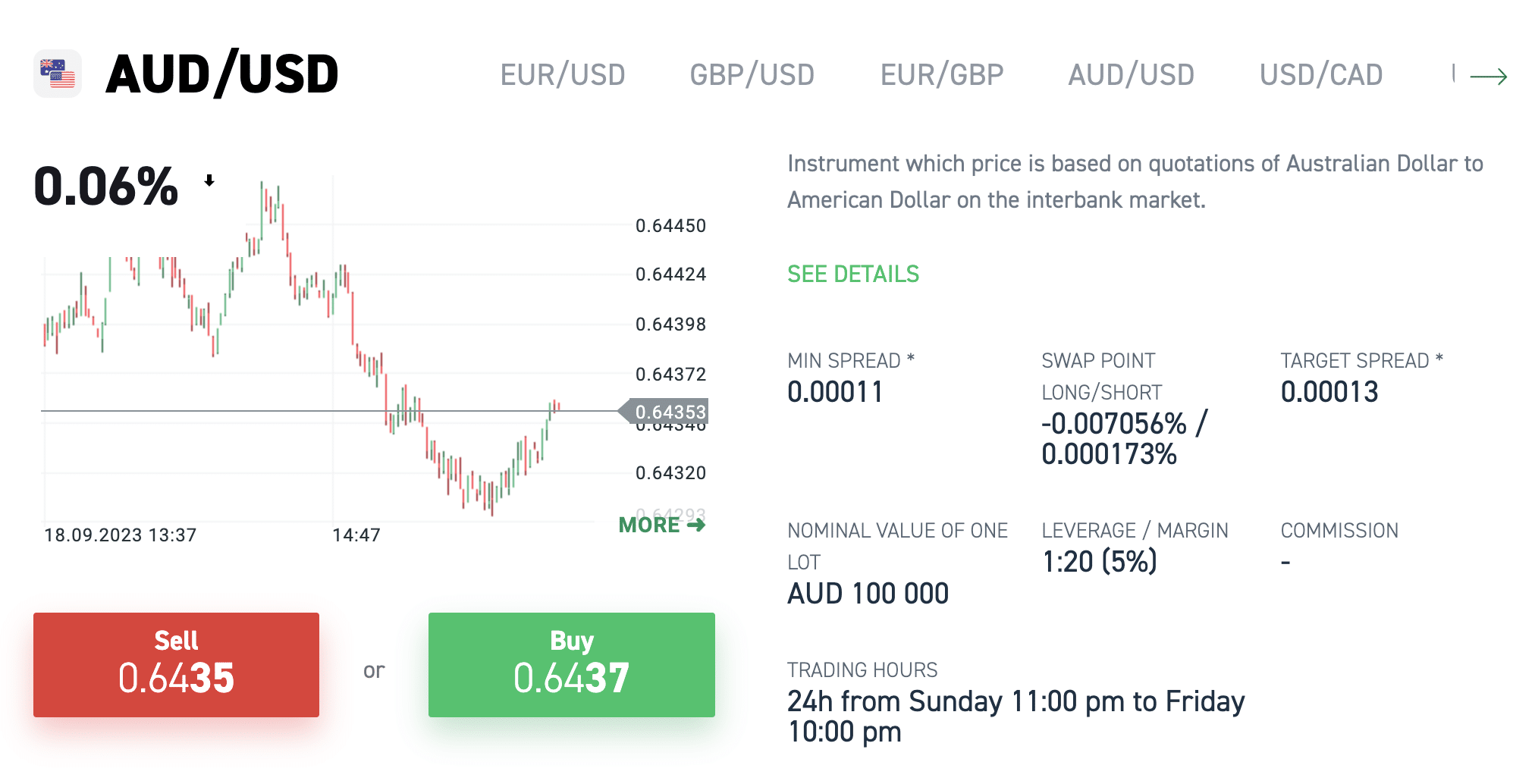Select the GBP/USD instrument tab
The height and width of the screenshot is (784, 1535).
pyautogui.click(x=752, y=75)
